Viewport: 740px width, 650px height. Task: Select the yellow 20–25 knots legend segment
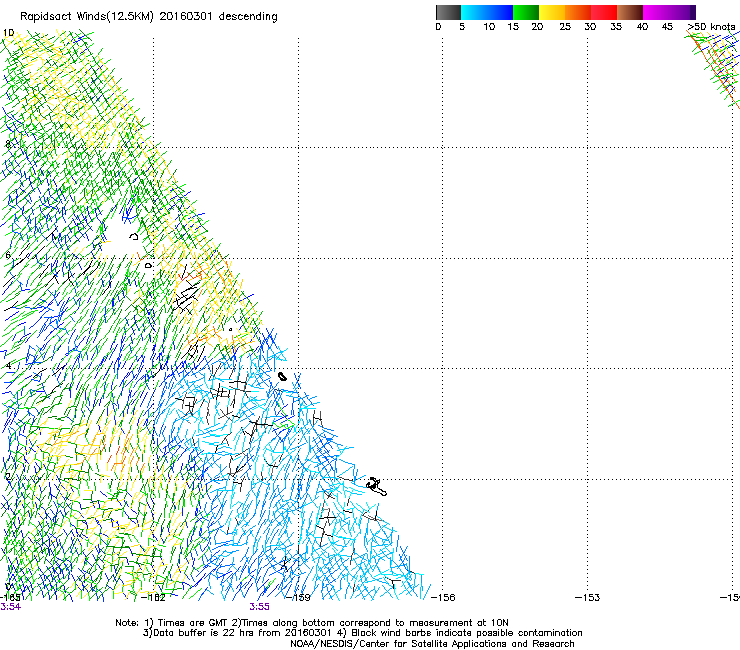click(x=552, y=12)
